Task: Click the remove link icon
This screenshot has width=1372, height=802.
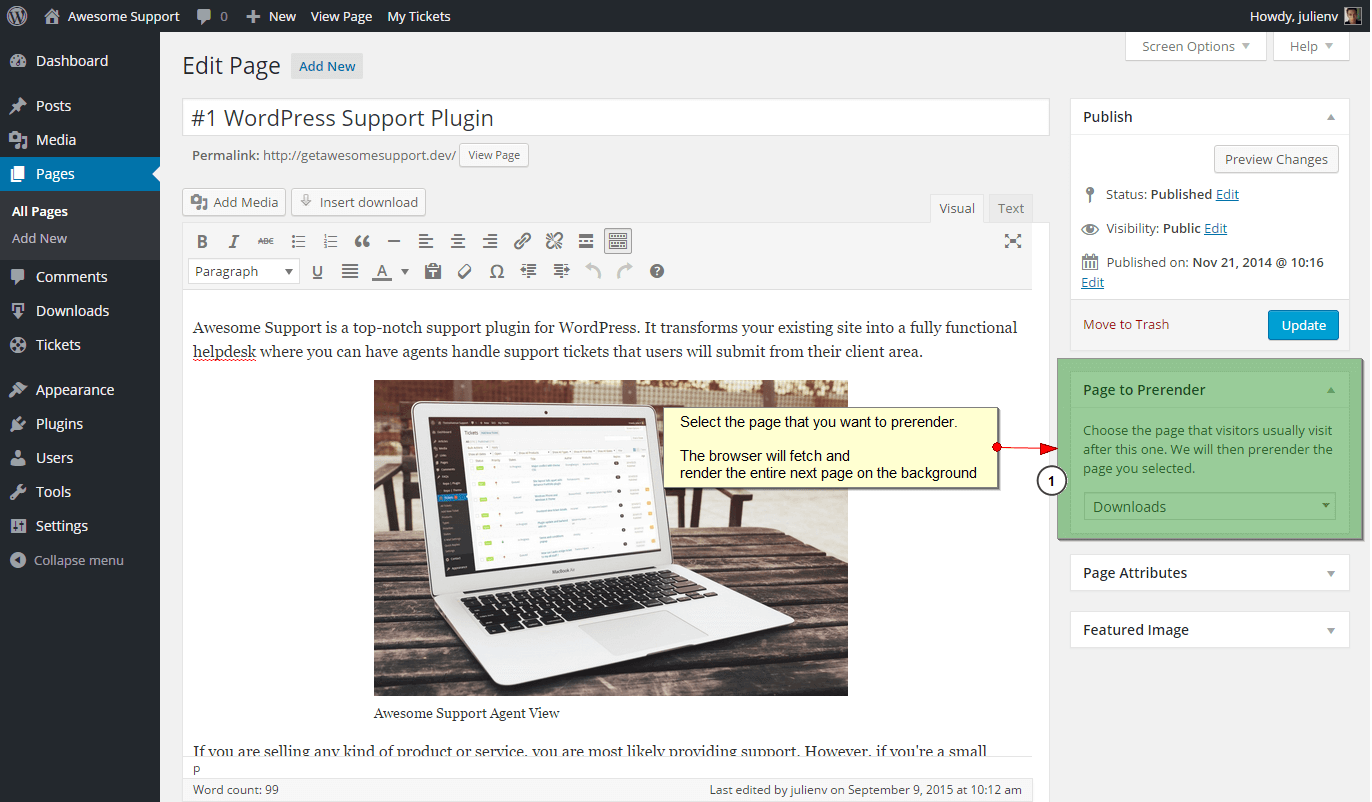Action: tap(554, 241)
